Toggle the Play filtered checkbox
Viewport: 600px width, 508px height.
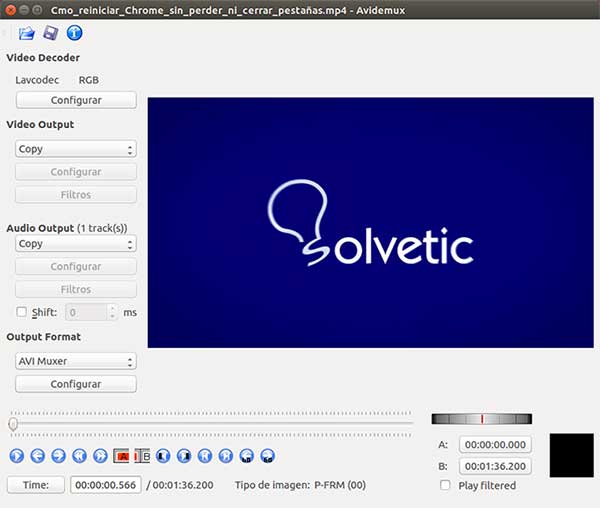[x=445, y=485]
